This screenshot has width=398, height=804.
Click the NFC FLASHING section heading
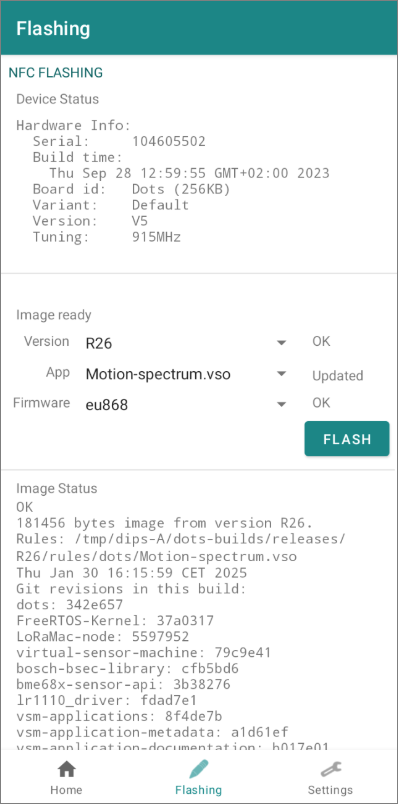pyautogui.click(x=55, y=73)
